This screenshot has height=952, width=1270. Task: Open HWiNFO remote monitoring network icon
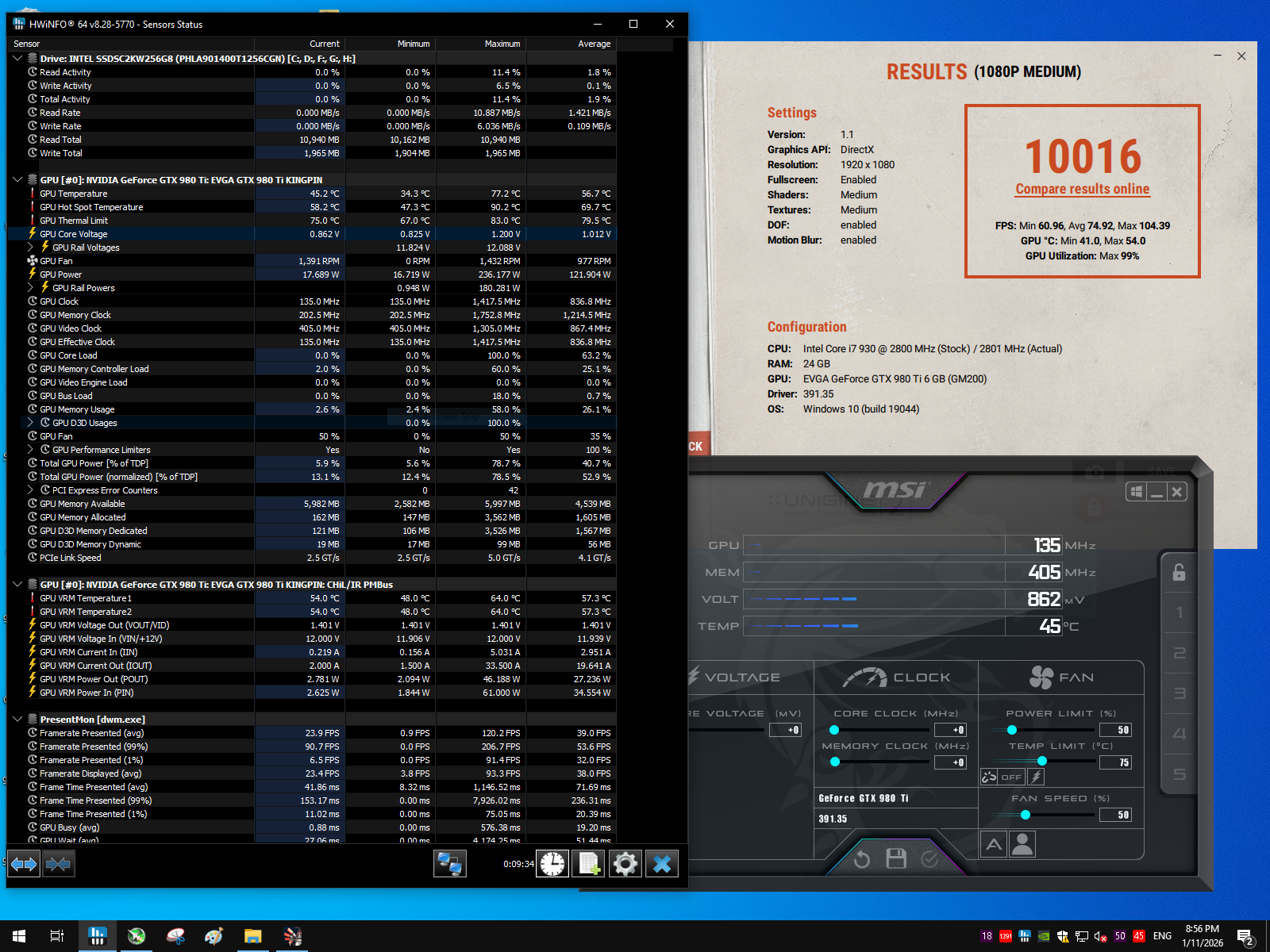coord(450,864)
